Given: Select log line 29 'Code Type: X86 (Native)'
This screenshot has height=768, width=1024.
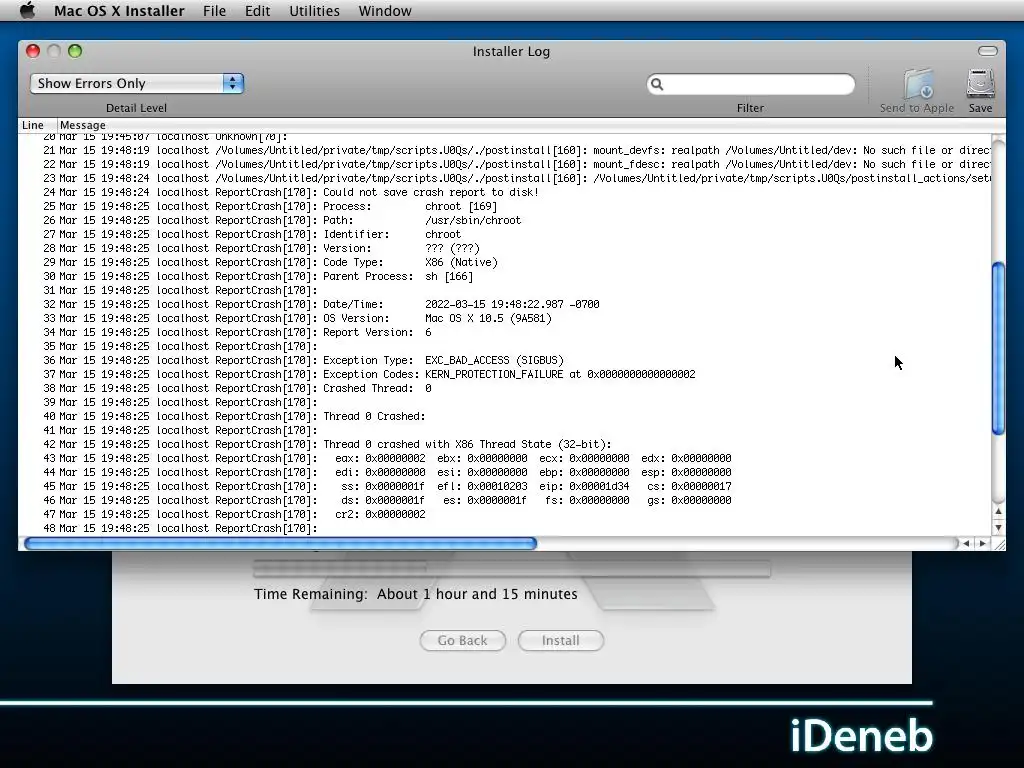Looking at the screenshot, I should pyautogui.click(x=505, y=263).
